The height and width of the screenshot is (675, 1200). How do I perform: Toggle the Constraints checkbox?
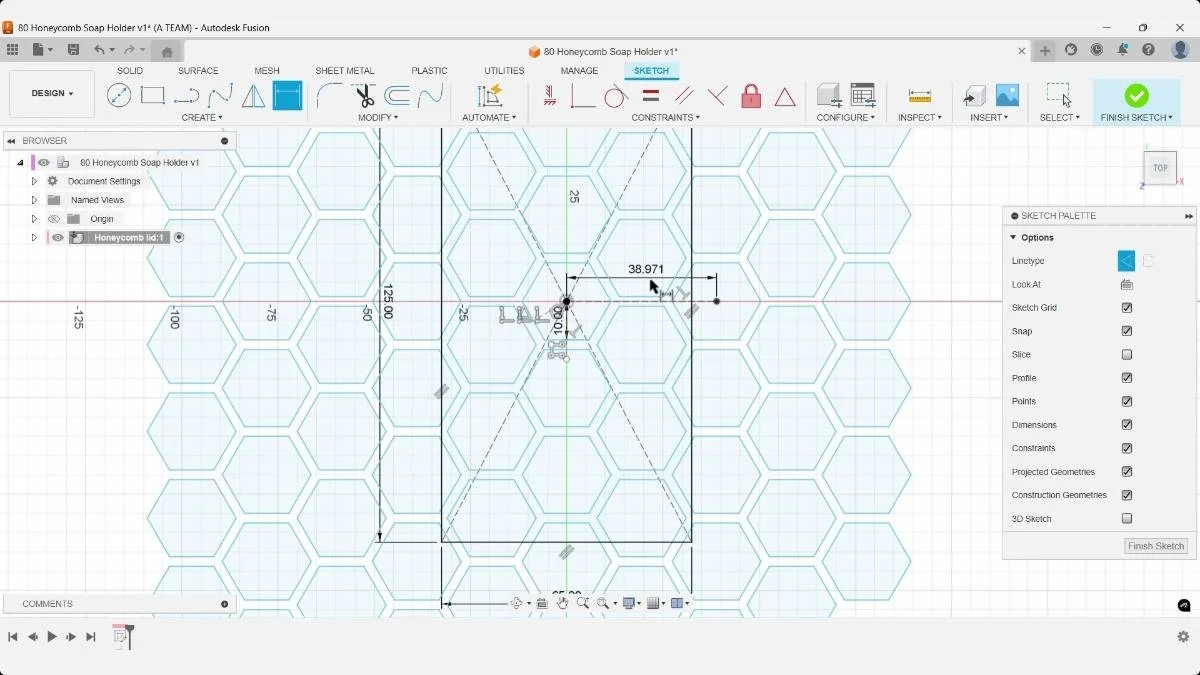(x=1127, y=448)
